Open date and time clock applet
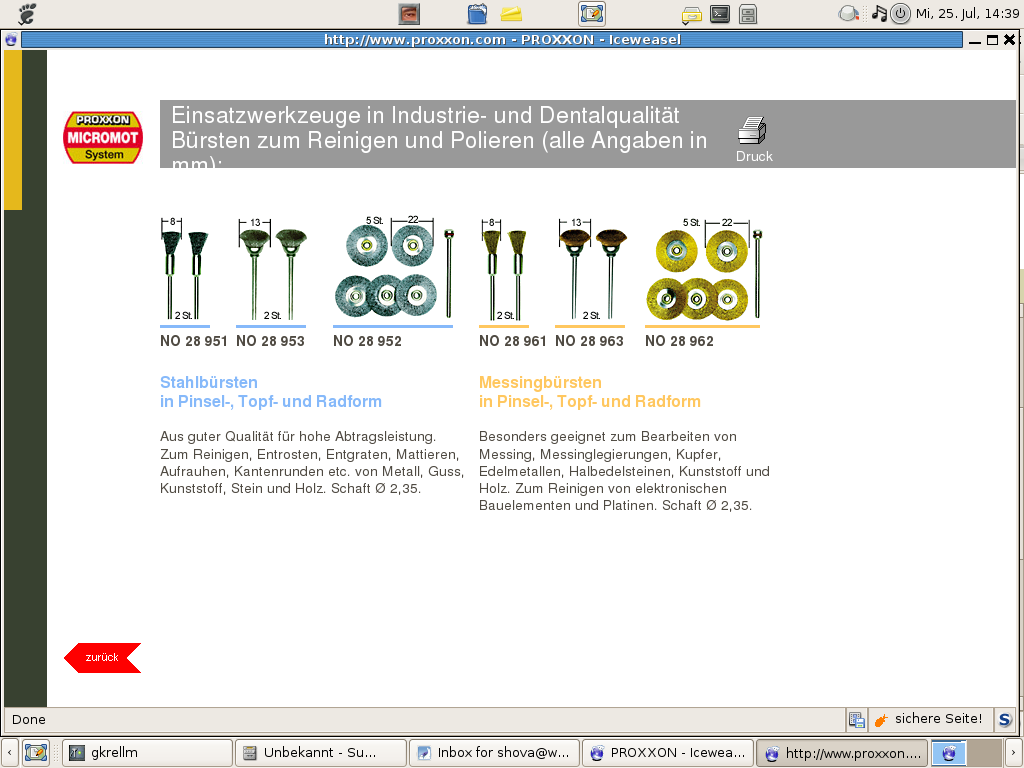Image resolution: width=1024 pixels, height=768 pixels. click(967, 13)
